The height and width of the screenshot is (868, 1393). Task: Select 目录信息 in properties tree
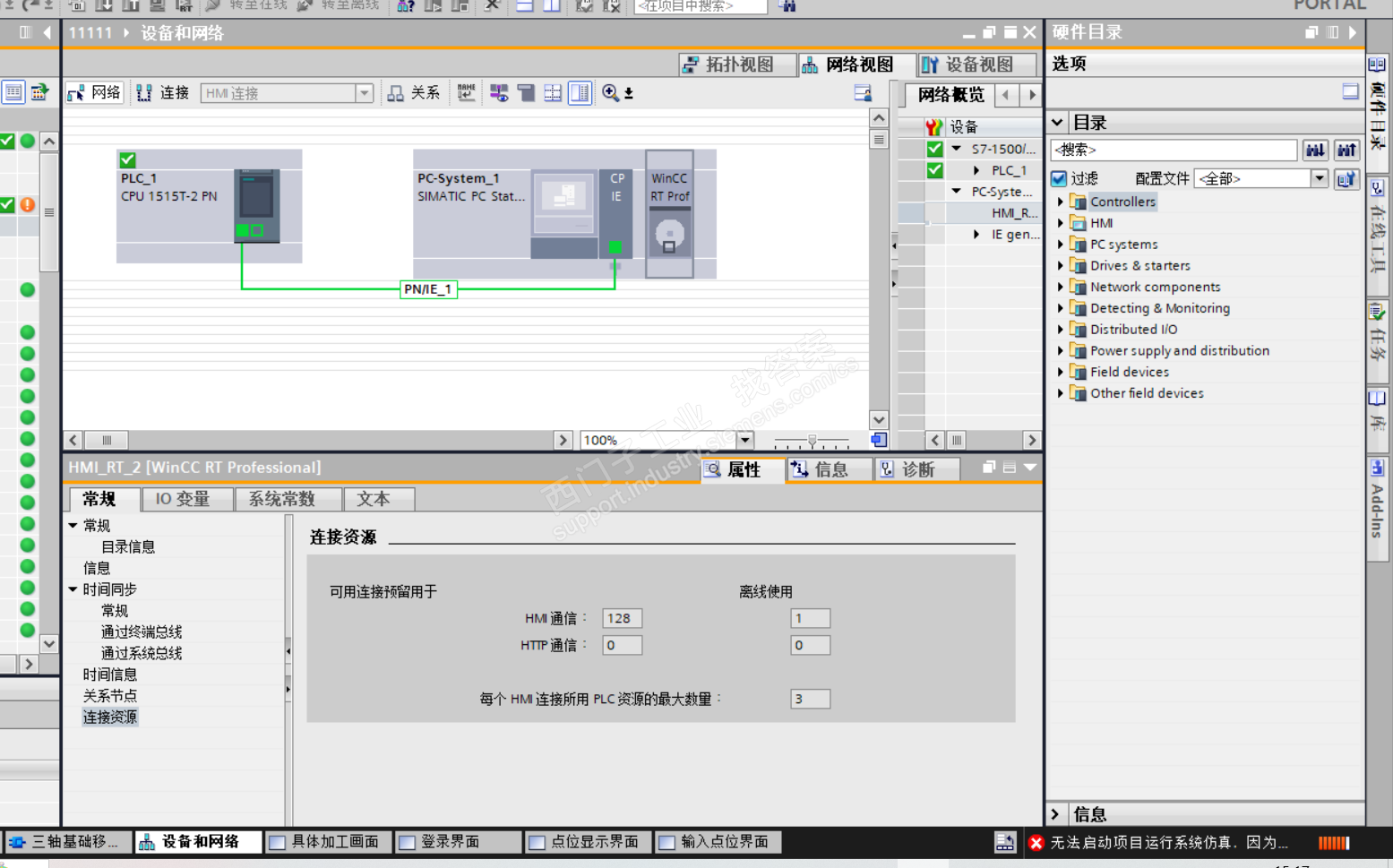pos(128,546)
